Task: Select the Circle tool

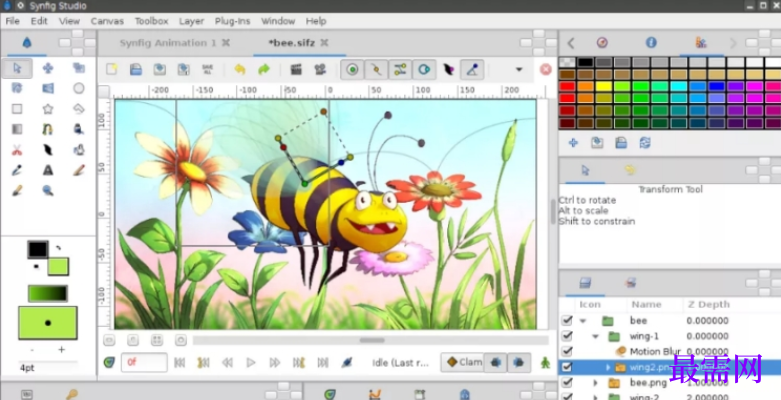Action: [x=79, y=89]
